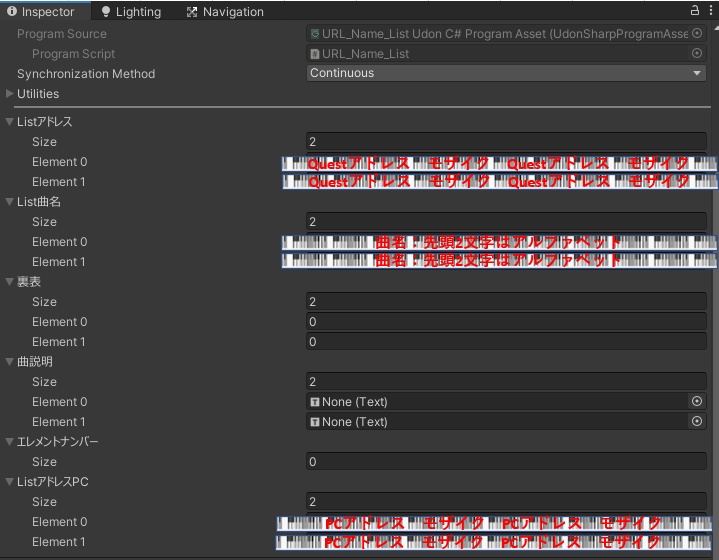
Task: Open the Synchronization Method Continuous dropdown
Action: [506, 73]
